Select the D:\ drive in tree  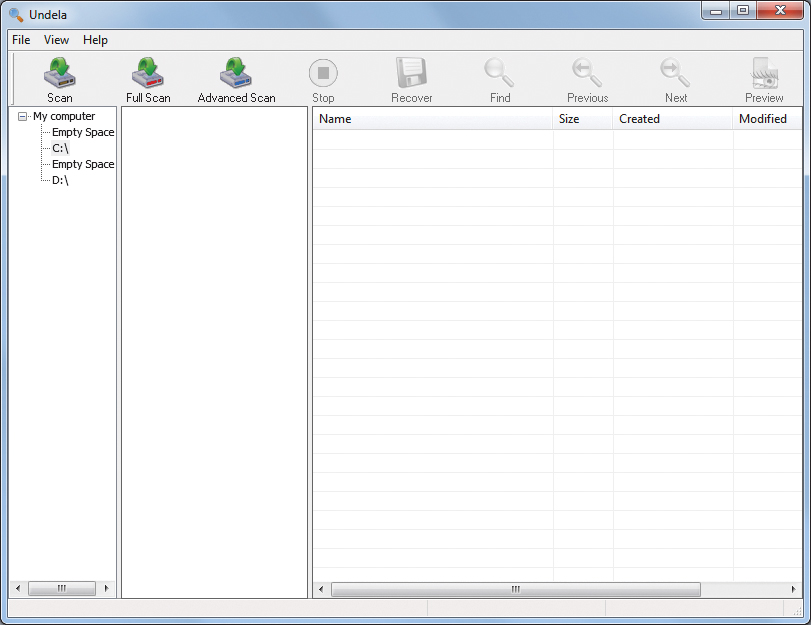[x=60, y=180]
